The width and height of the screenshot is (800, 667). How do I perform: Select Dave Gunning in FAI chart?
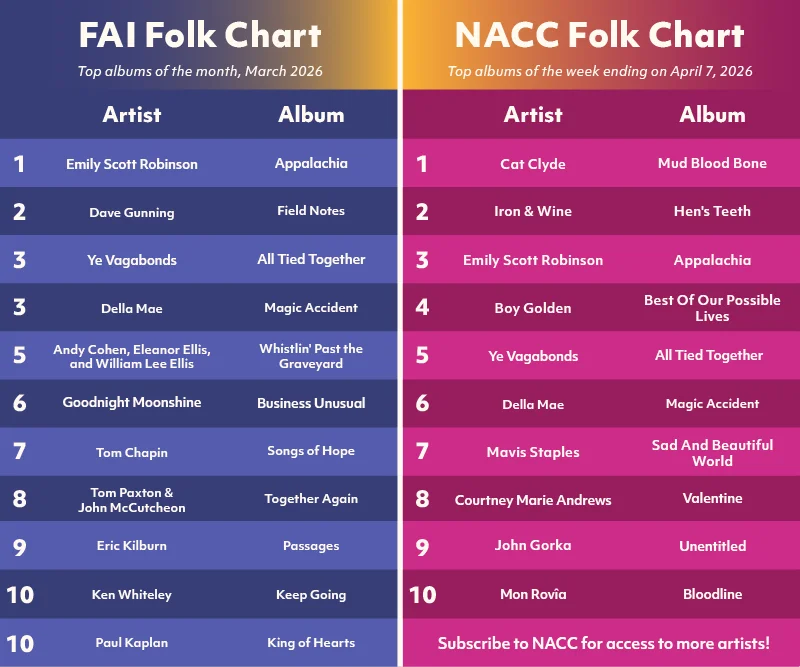(131, 212)
